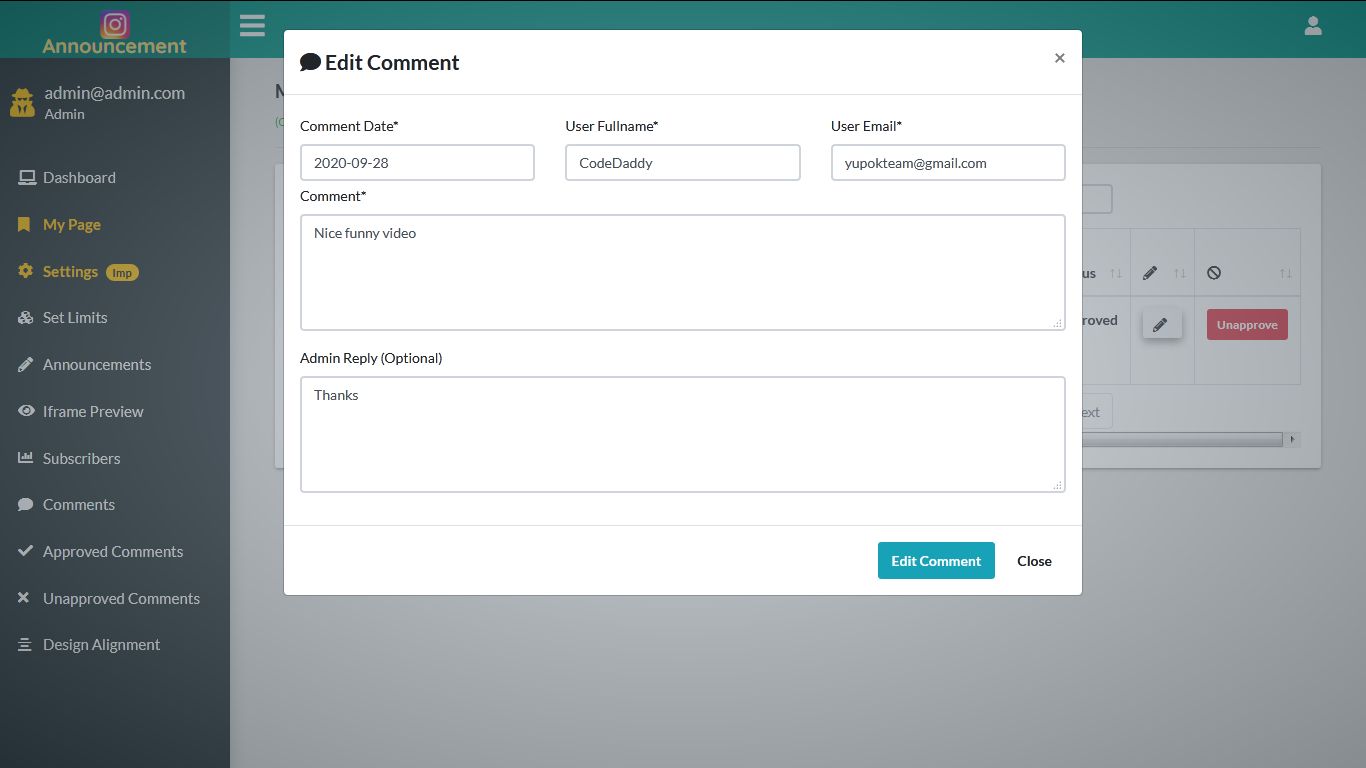
Task: Click the horizontal scrollbar arrow
Action: pyautogui.click(x=1291, y=439)
